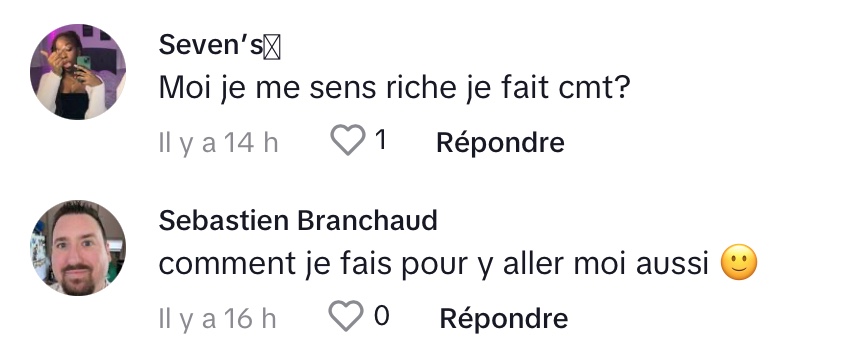Open the Sebastien Branchaud username link
Screen dimensions: 842x362
coord(298,221)
